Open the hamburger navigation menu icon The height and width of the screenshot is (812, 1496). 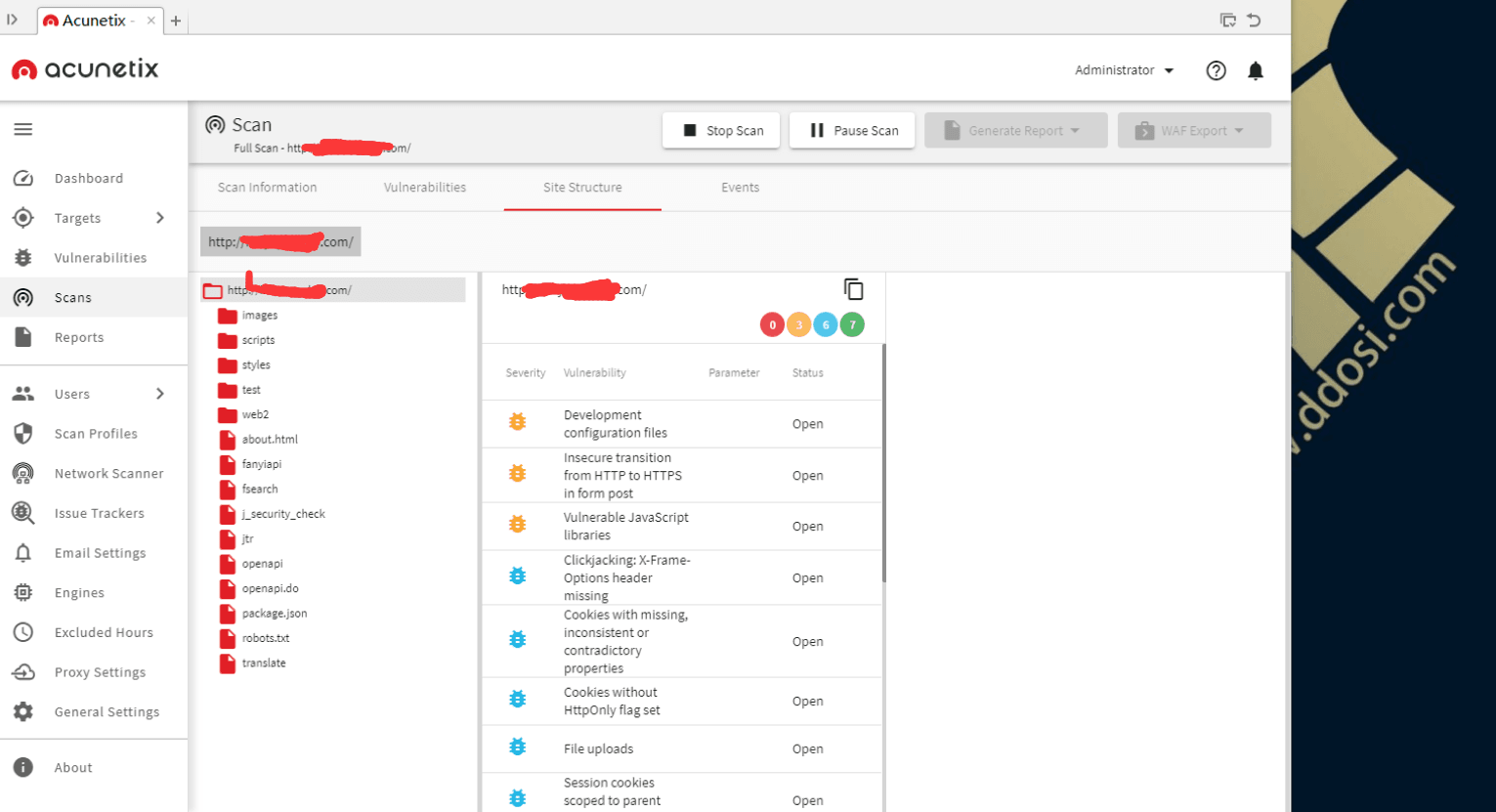[23, 129]
